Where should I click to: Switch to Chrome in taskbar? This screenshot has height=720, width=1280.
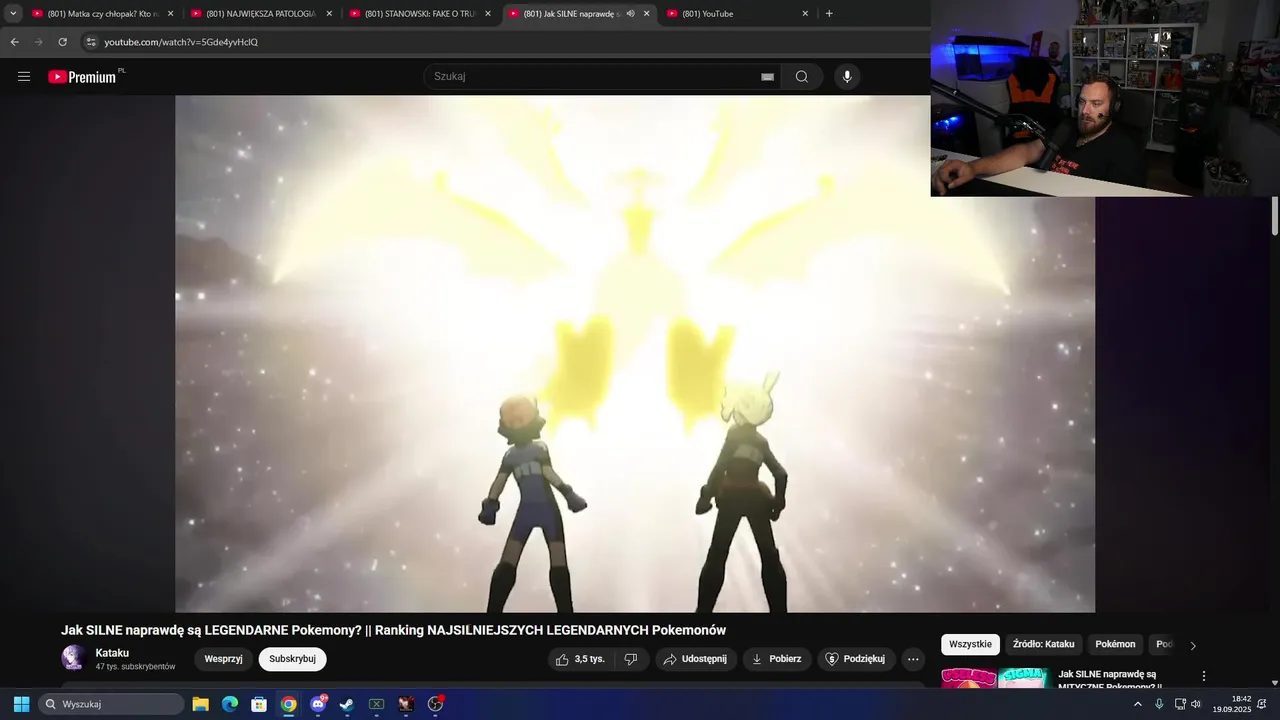pos(288,704)
